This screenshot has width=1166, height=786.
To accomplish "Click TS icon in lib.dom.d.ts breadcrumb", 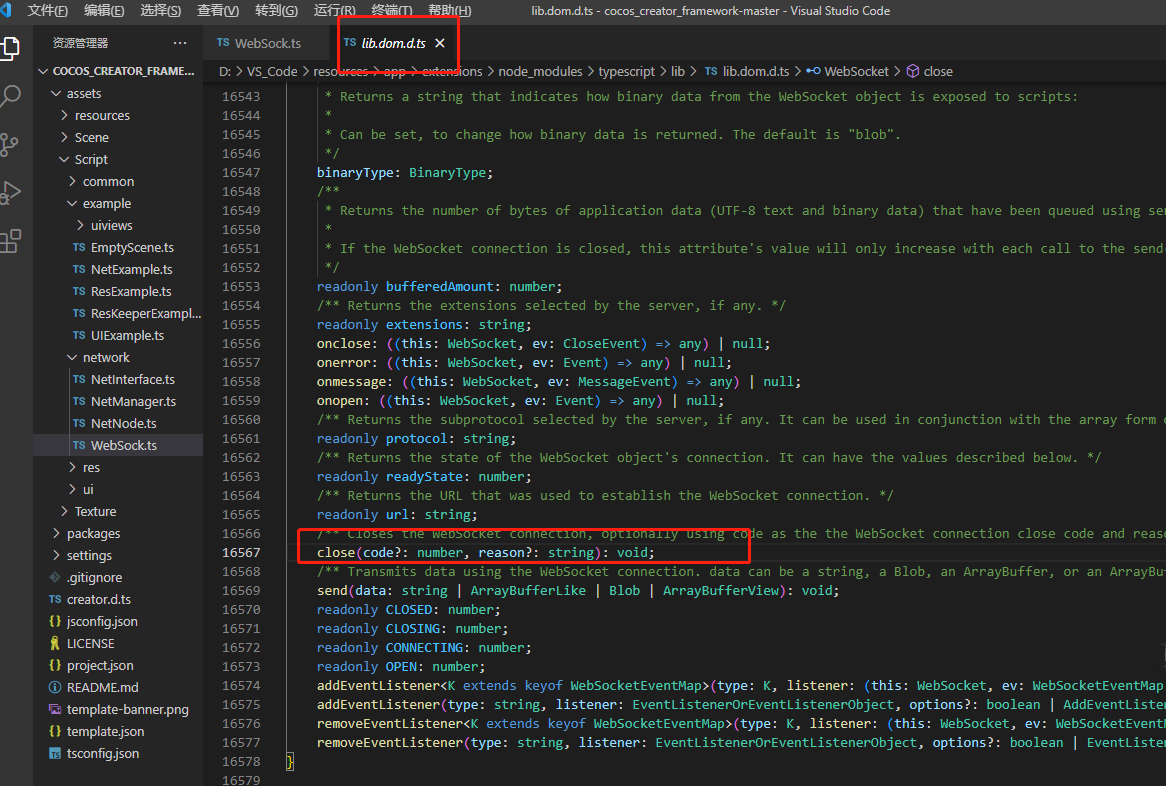I will 711,71.
